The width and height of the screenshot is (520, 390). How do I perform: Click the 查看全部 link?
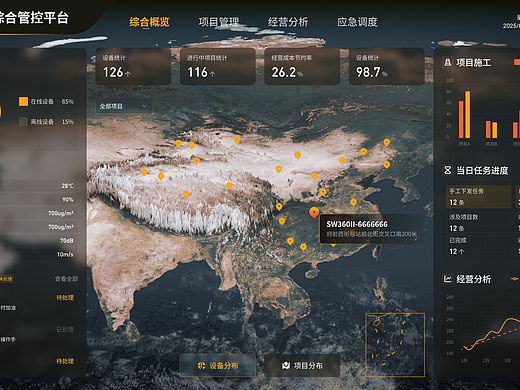[66, 279]
